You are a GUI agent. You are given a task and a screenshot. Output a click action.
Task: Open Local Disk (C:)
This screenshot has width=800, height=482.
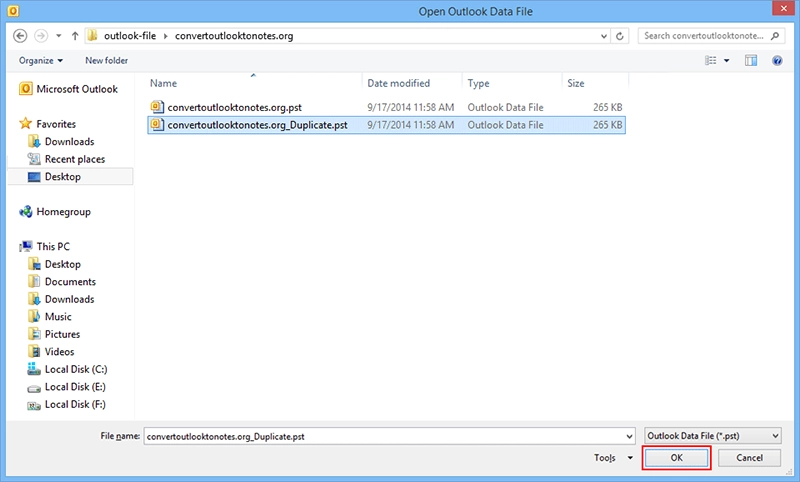67,369
